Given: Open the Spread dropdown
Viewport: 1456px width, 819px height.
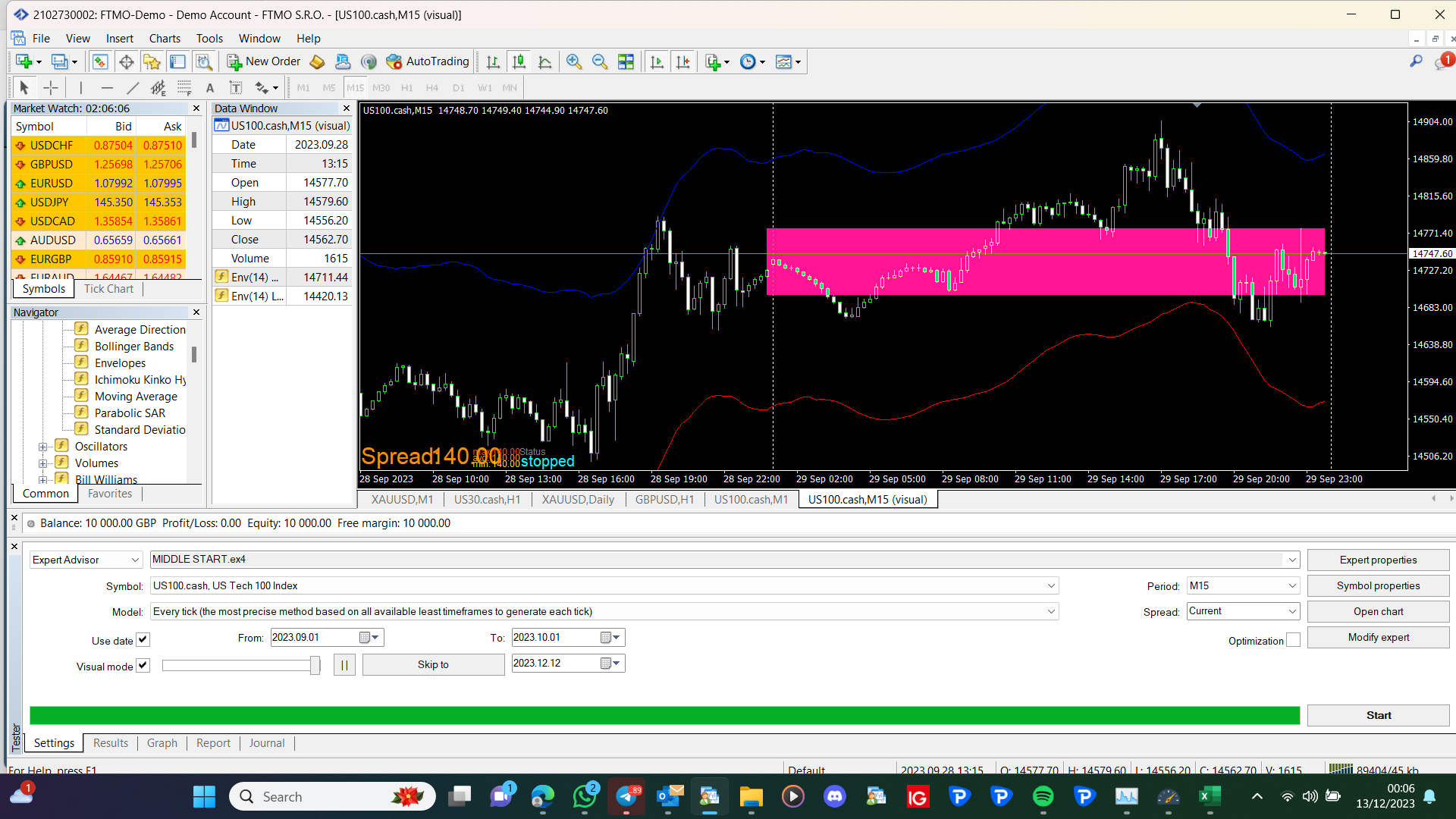Looking at the screenshot, I should click(x=1243, y=611).
